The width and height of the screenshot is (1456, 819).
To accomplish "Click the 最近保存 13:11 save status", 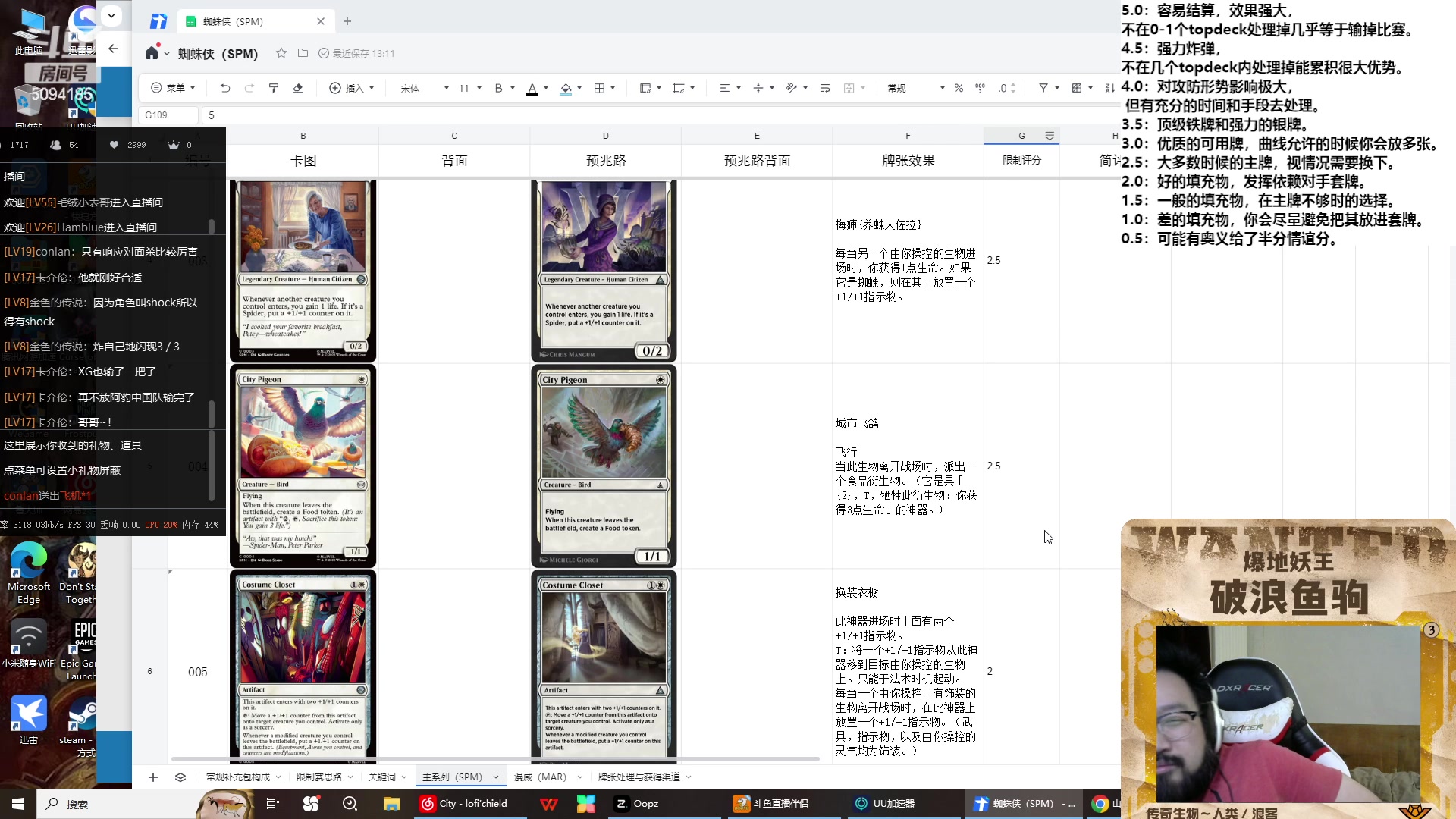I will (x=356, y=53).
